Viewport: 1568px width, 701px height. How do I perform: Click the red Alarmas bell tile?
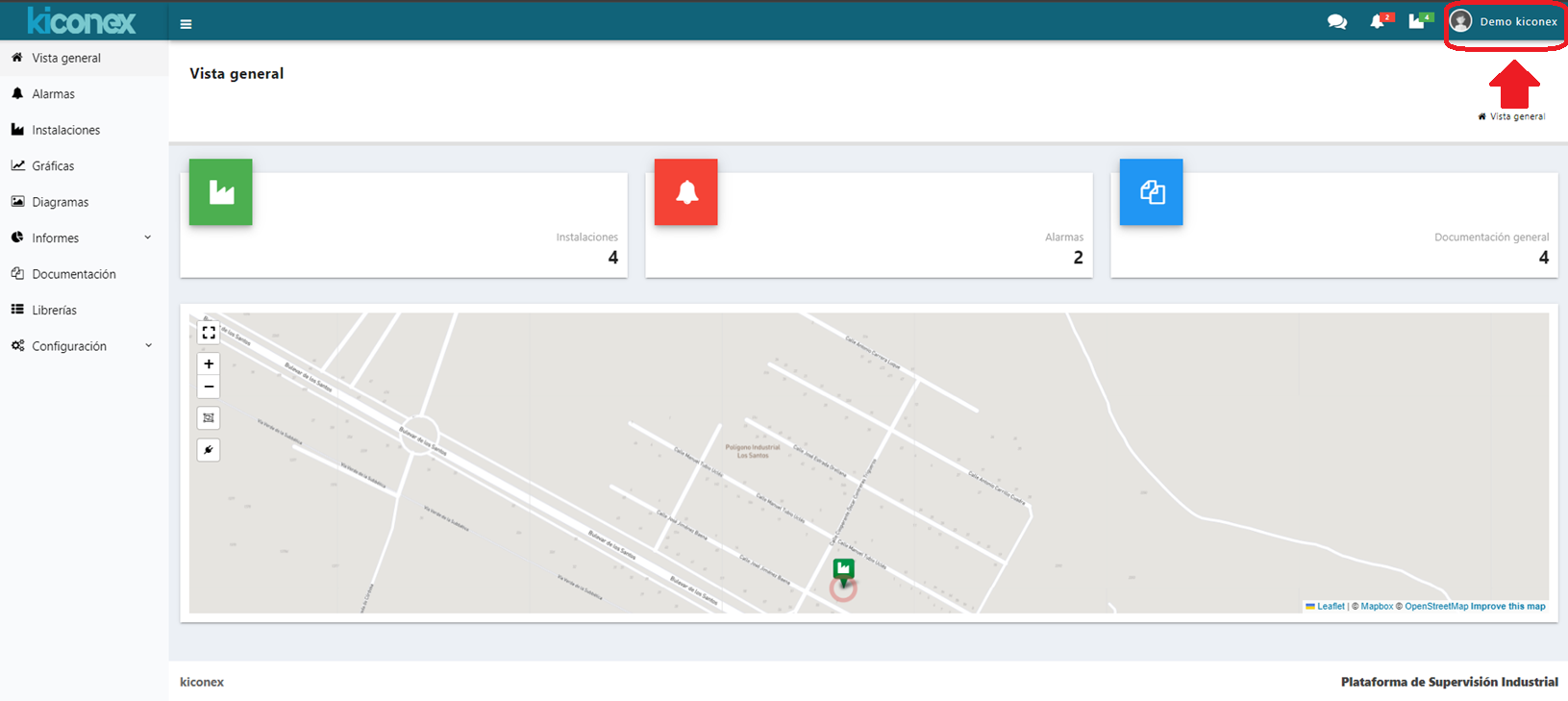pos(686,192)
